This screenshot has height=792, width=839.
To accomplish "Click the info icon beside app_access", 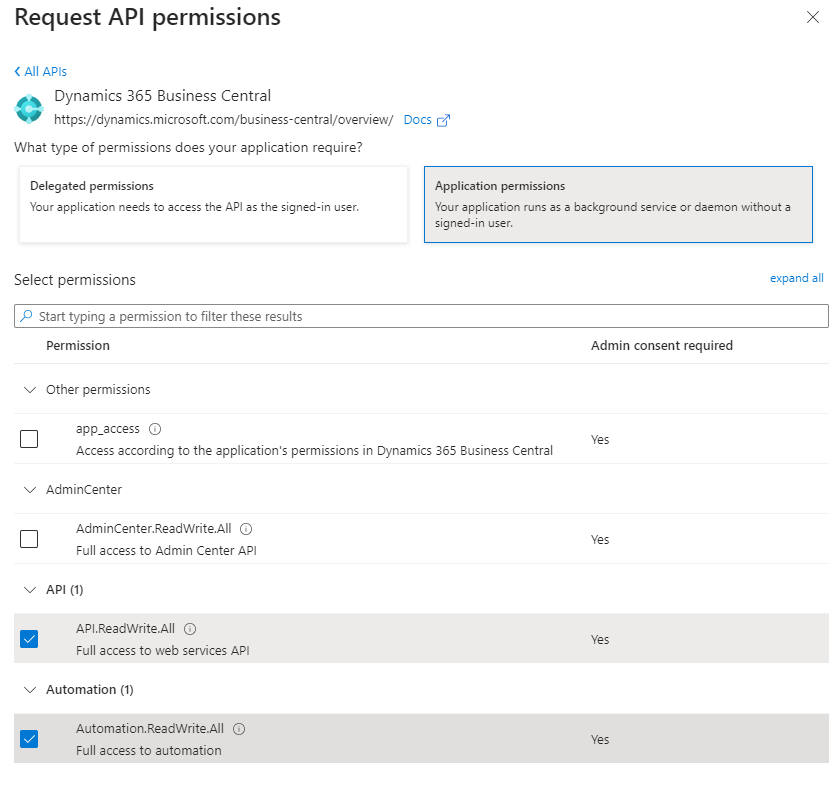I will (155, 428).
